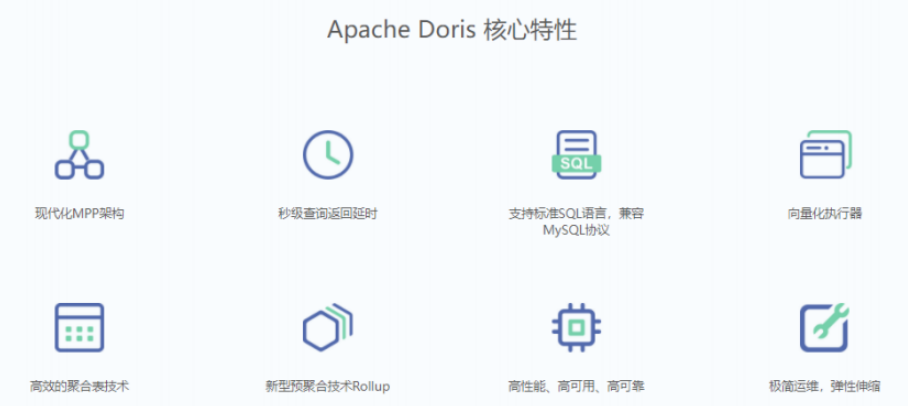Screen dimensions: 908x406
Task: Click the label "高效的聚合表技术"
Action: tap(79, 386)
